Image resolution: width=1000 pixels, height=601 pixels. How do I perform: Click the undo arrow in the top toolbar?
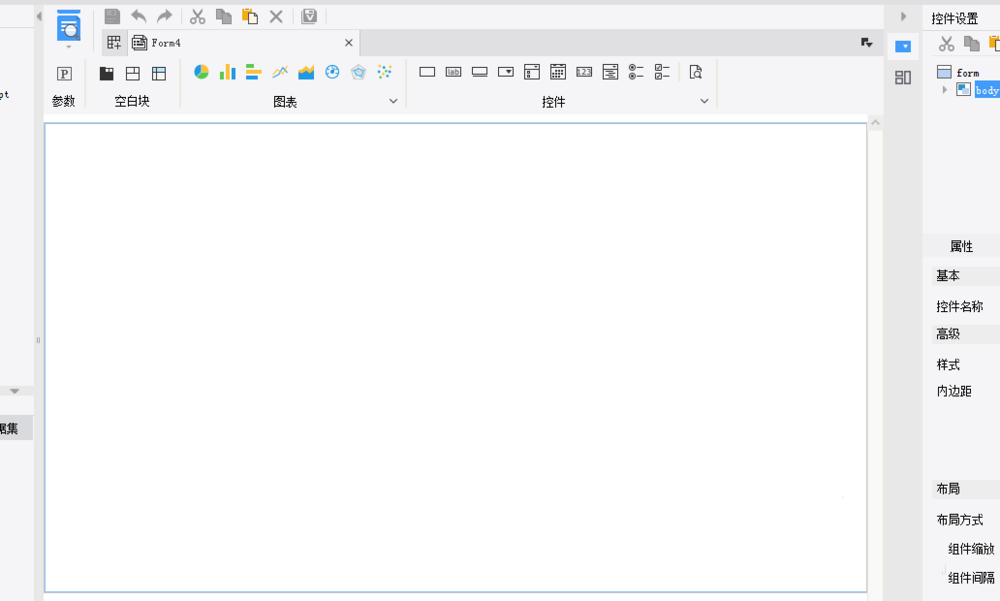(139, 16)
